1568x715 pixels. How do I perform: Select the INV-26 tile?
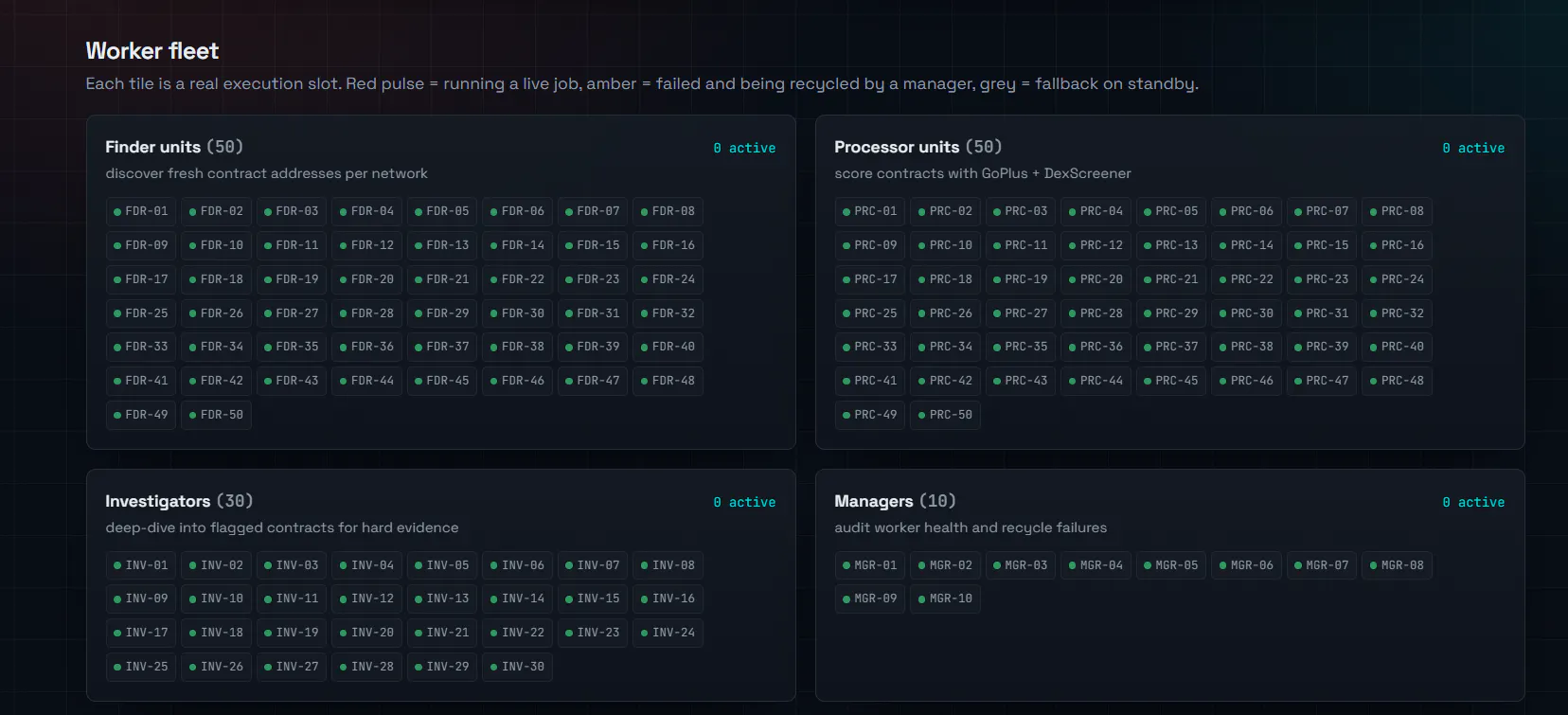pyautogui.click(x=216, y=667)
